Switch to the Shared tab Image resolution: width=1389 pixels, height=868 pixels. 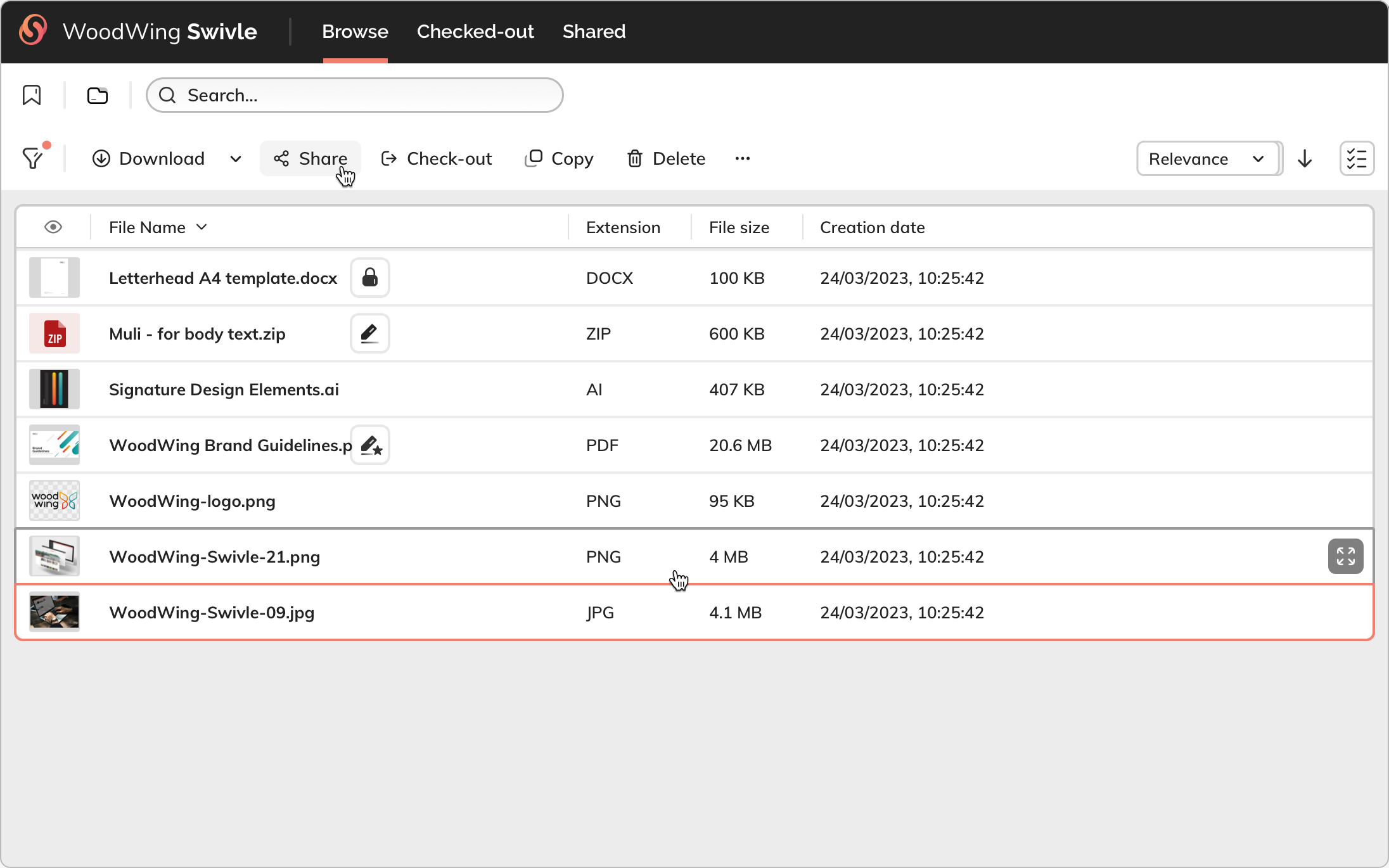pos(594,32)
